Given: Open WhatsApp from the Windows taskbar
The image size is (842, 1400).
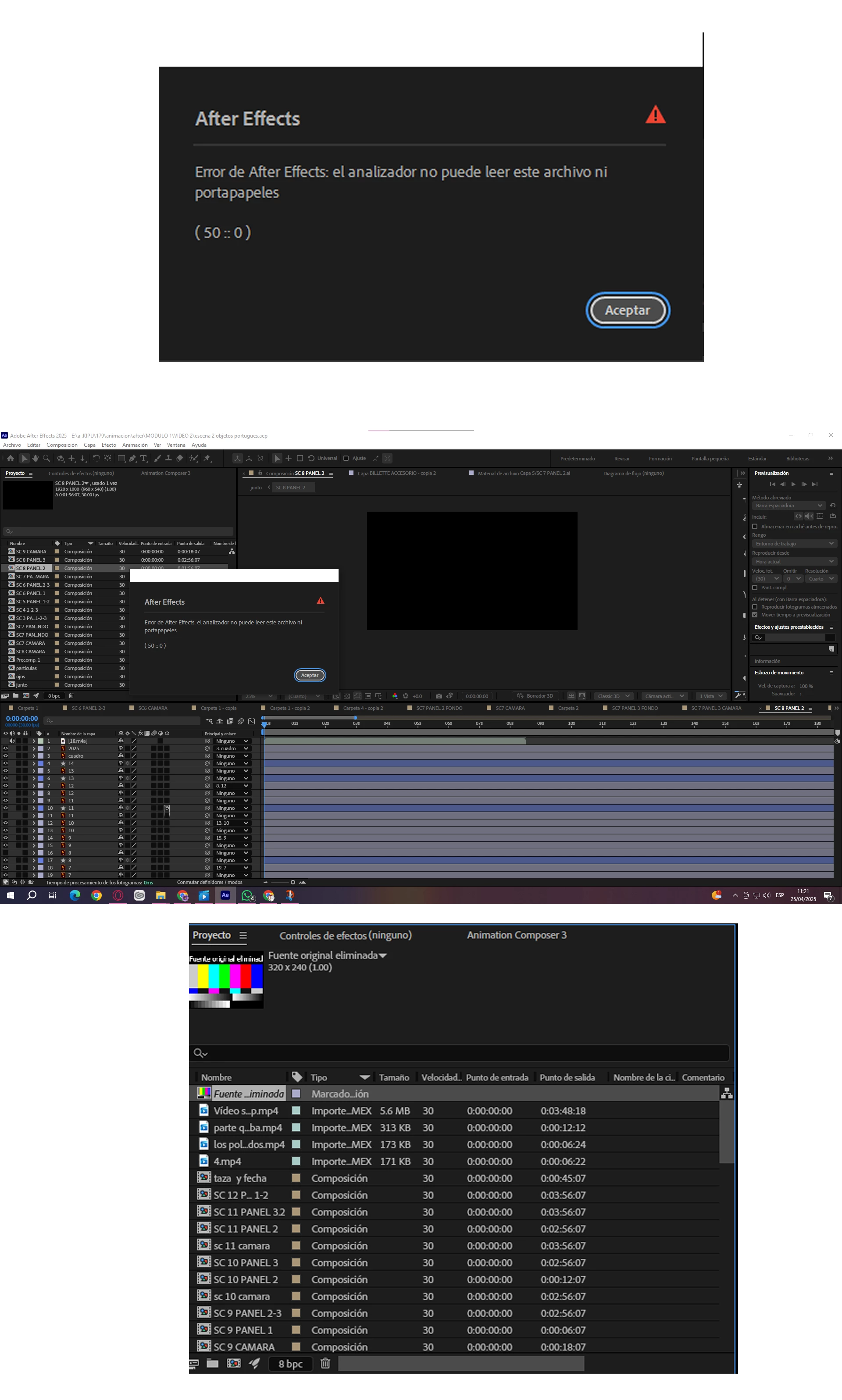Looking at the screenshot, I should 247,896.
